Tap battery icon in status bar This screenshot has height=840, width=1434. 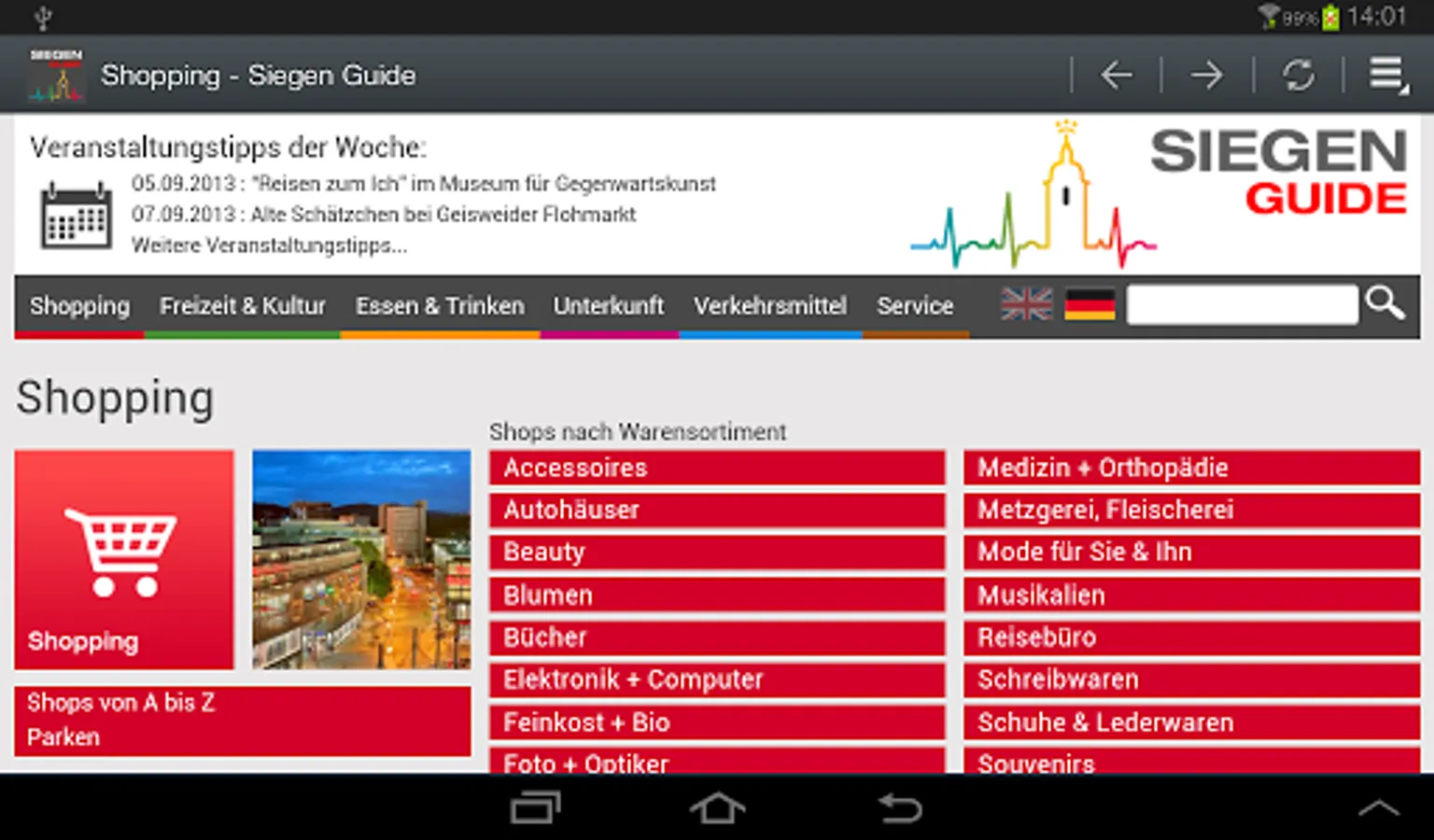1330,16
